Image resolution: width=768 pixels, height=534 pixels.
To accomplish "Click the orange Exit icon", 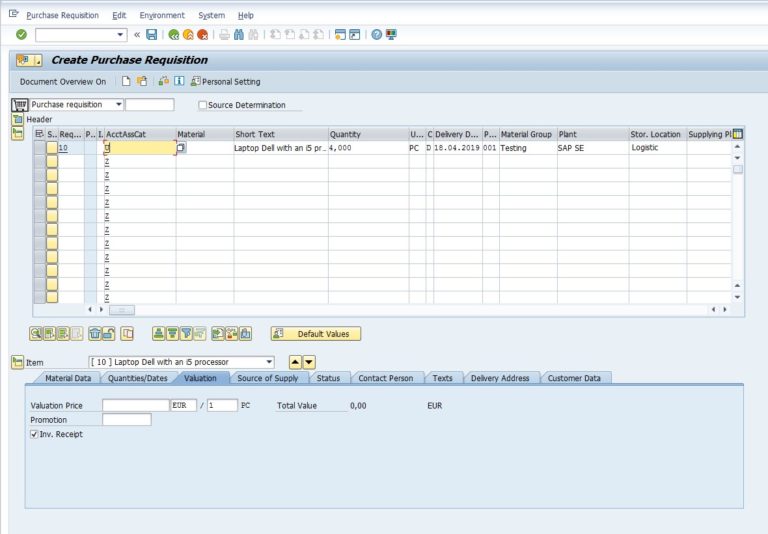I will (x=188, y=34).
